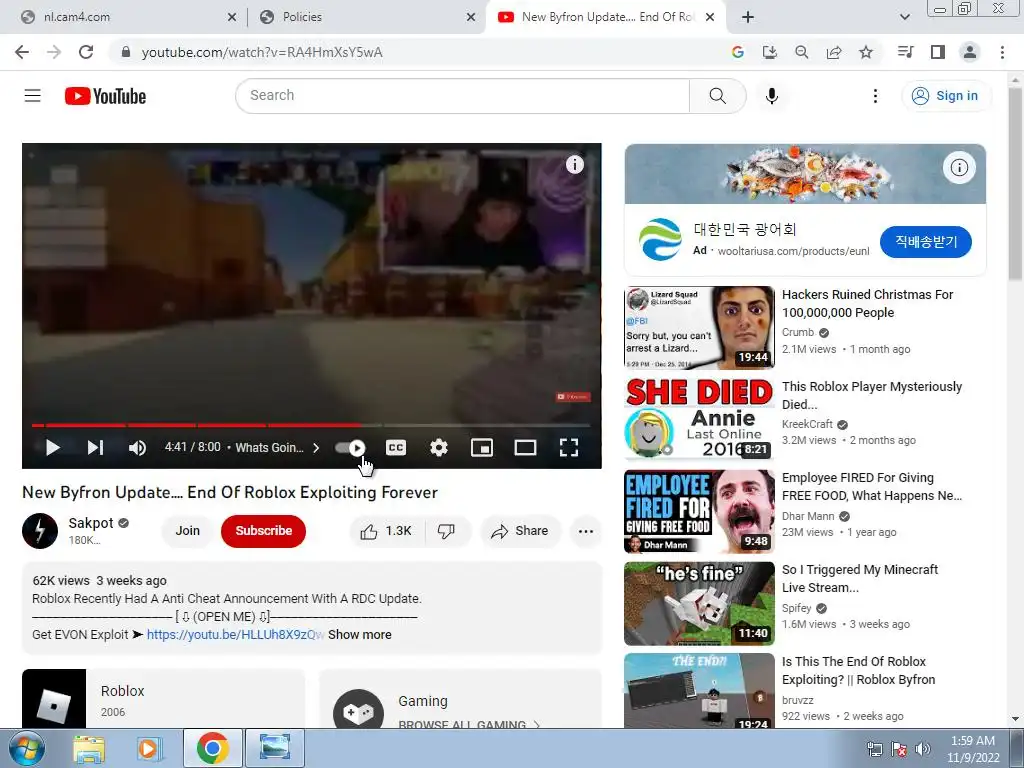Image resolution: width=1024 pixels, height=768 pixels.
Task: Skip to the next video
Action: tap(95, 447)
